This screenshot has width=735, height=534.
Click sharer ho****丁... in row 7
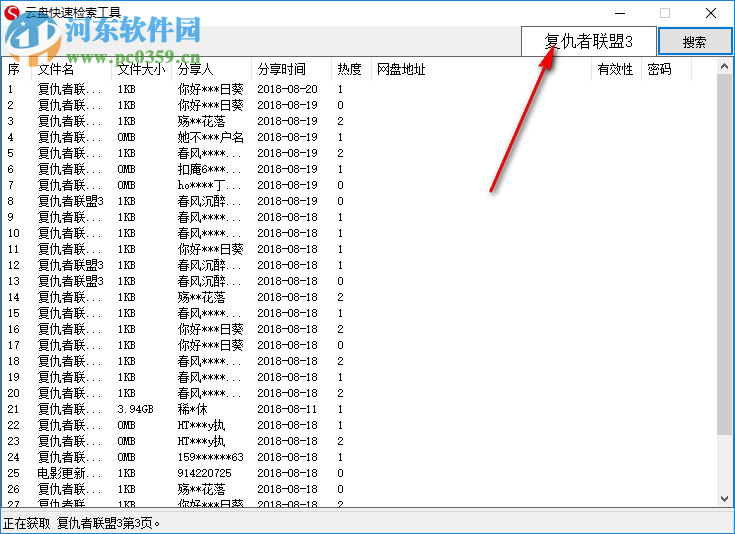tap(209, 185)
